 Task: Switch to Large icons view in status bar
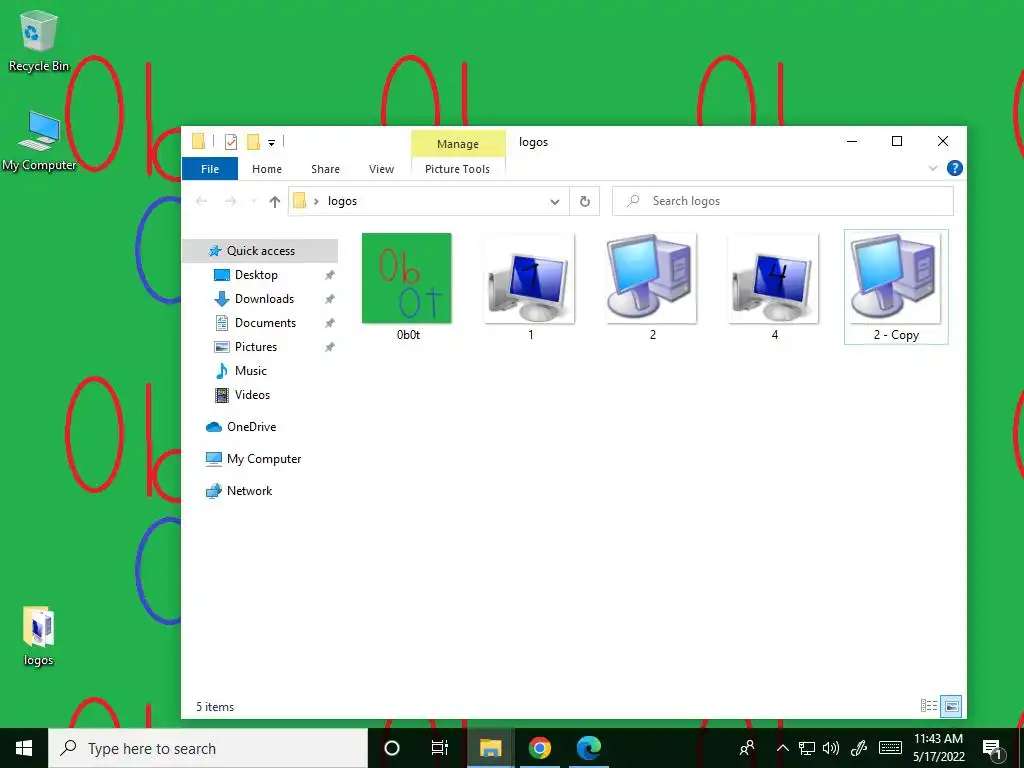tap(951, 706)
